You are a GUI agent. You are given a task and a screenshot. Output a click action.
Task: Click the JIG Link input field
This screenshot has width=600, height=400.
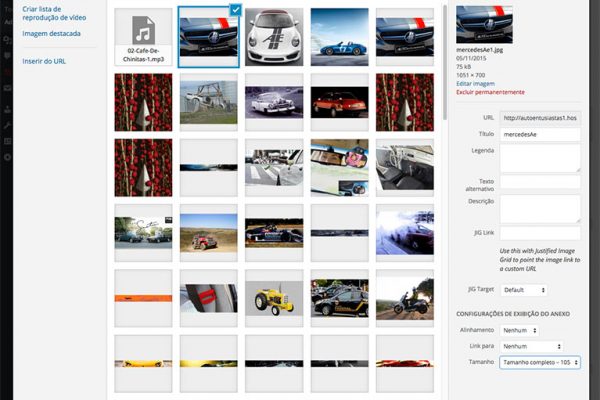pos(540,233)
